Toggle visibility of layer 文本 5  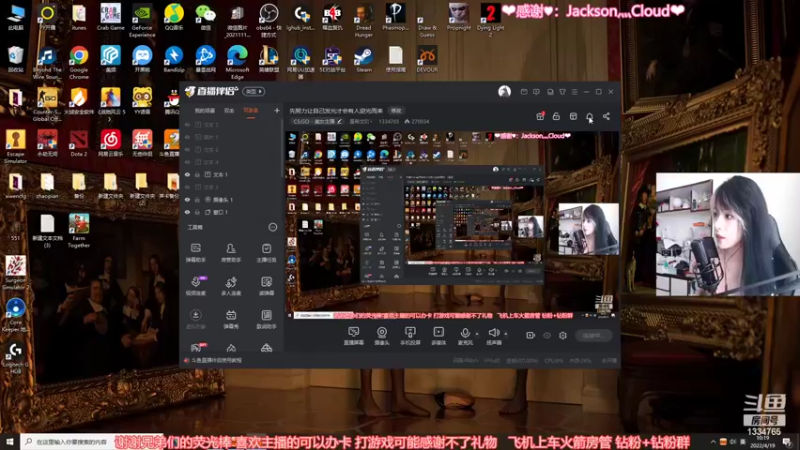187,124
